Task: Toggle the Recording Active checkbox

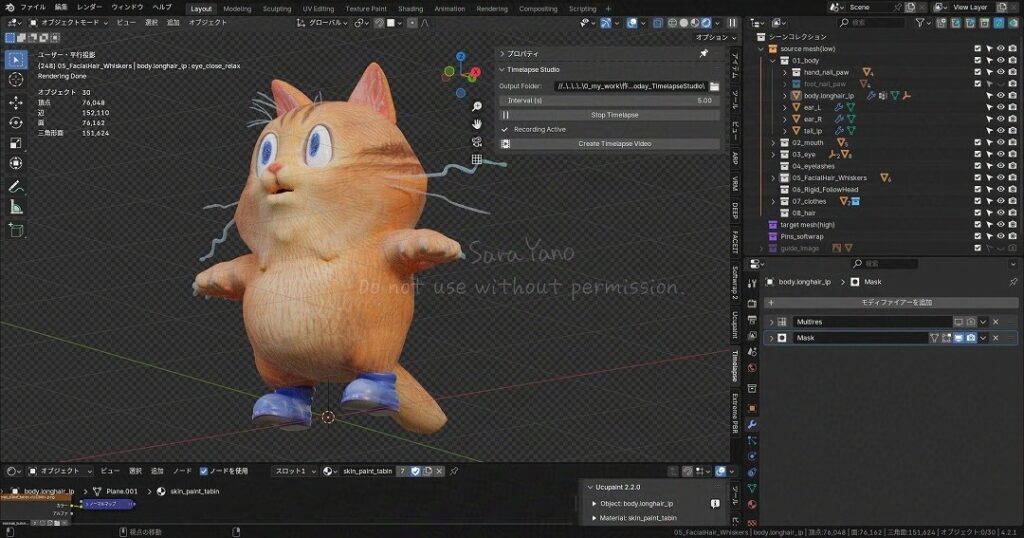Action: 505,129
